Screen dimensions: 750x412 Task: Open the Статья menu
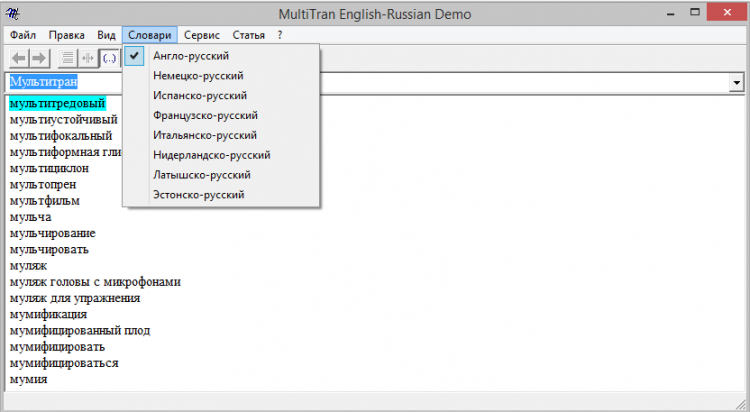[x=249, y=35]
